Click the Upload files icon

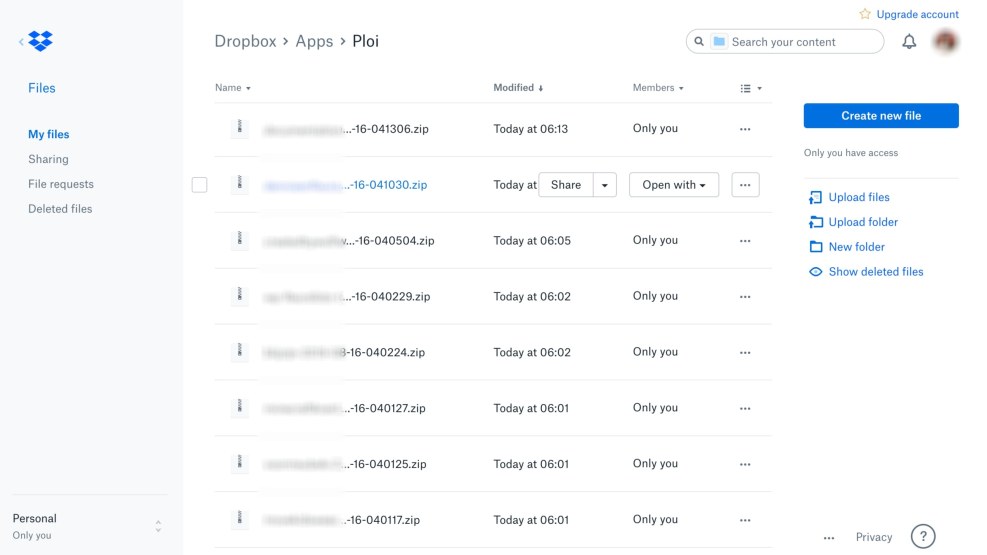pyautogui.click(x=815, y=198)
